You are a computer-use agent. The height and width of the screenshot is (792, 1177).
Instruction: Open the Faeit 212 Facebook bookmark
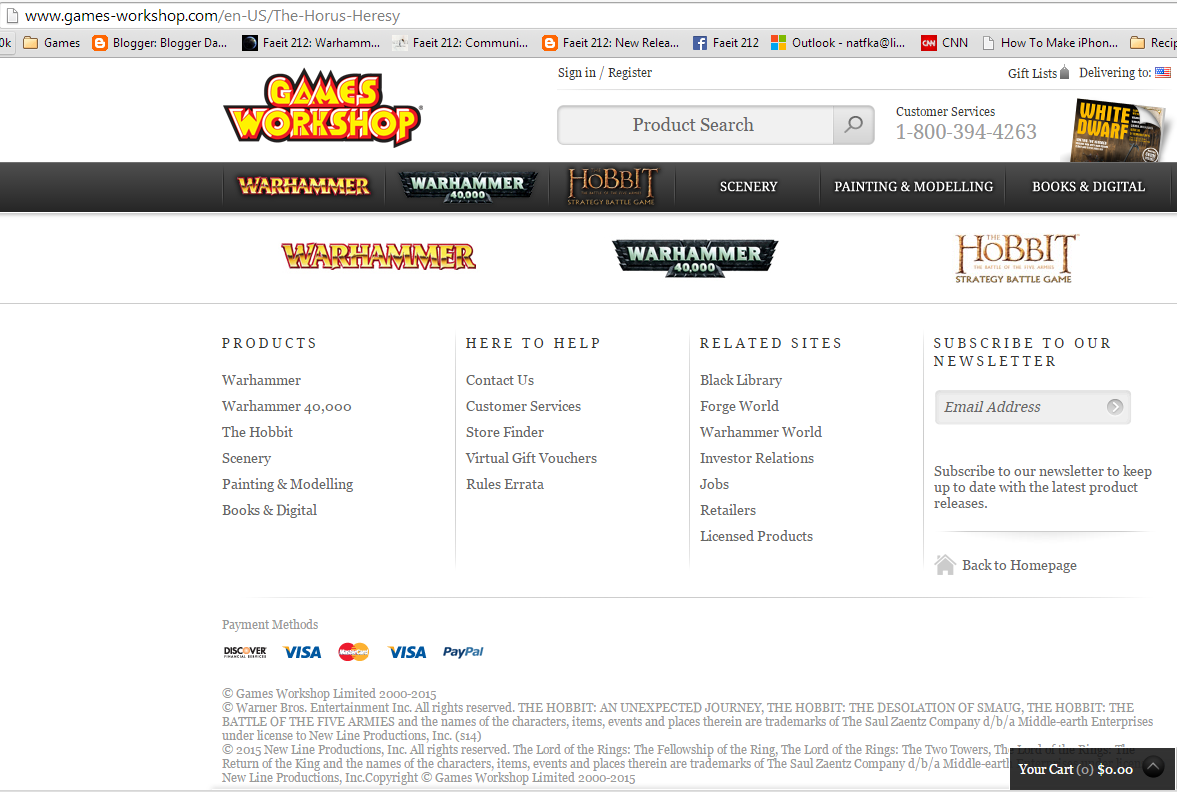pos(726,43)
